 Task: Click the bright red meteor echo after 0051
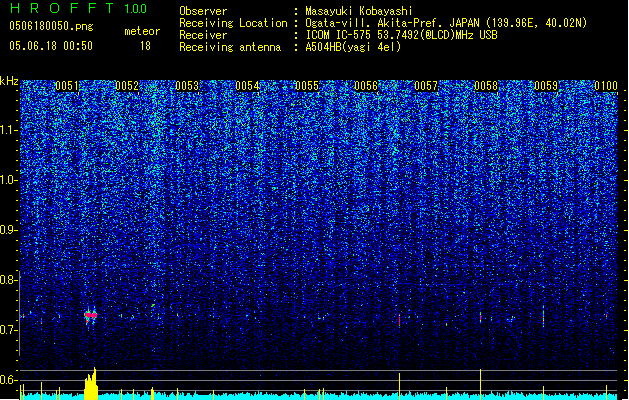tap(91, 316)
